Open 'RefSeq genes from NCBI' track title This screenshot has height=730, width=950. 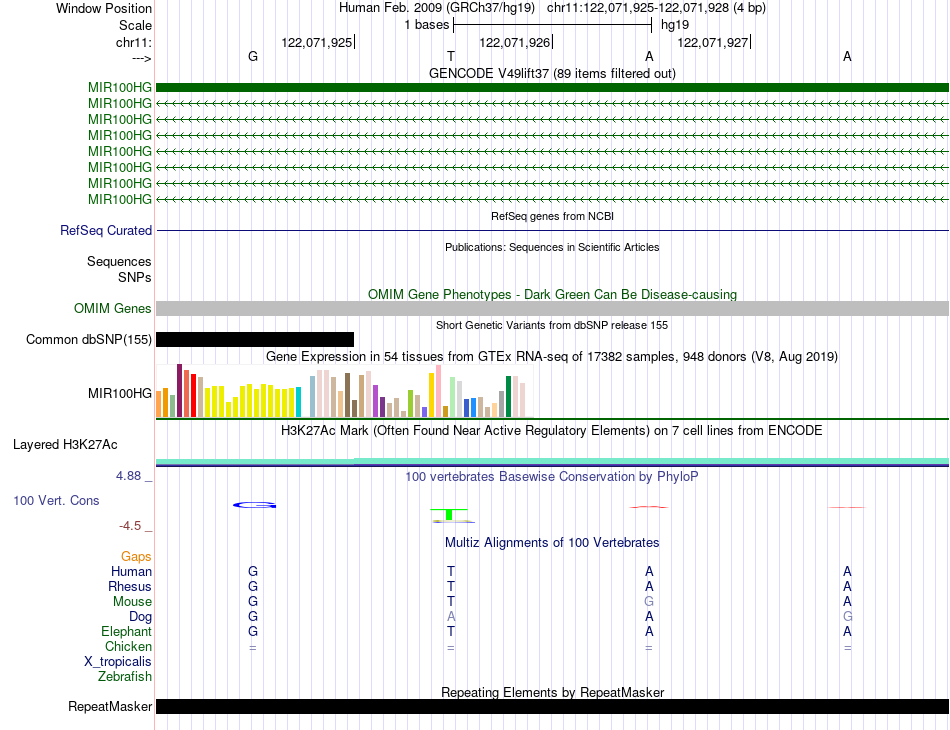(x=552, y=216)
